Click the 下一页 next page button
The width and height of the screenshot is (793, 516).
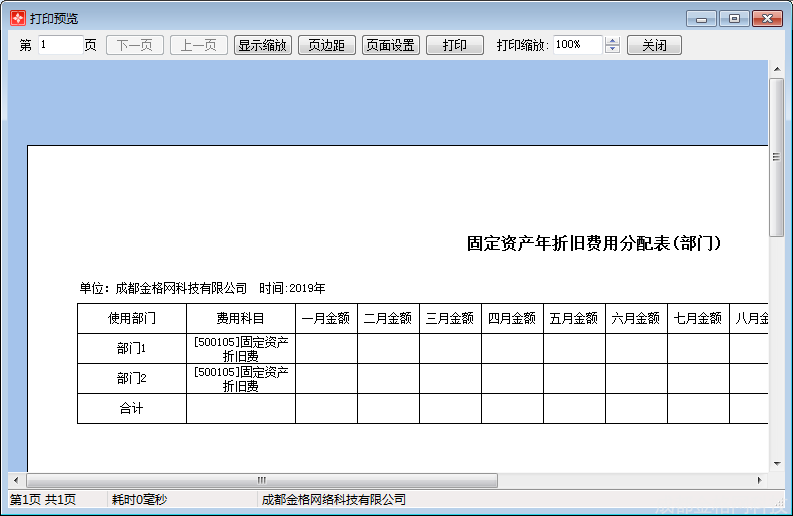[135, 45]
